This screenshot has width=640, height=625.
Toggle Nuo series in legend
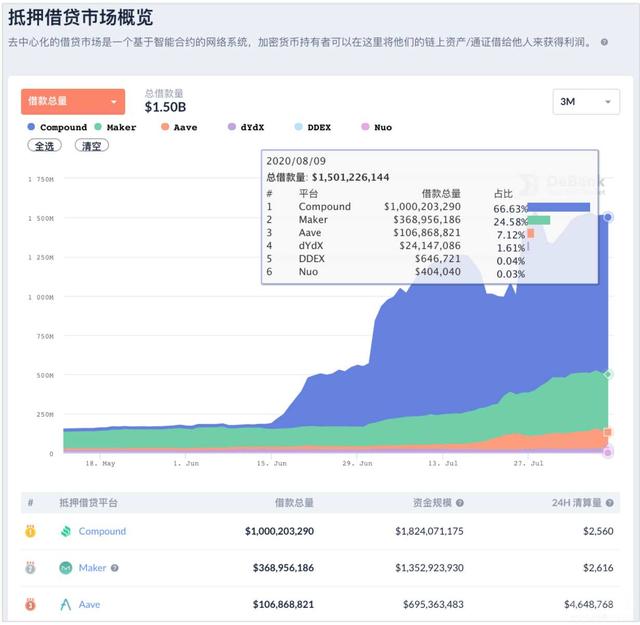pyautogui.click(x=377, y=127)
